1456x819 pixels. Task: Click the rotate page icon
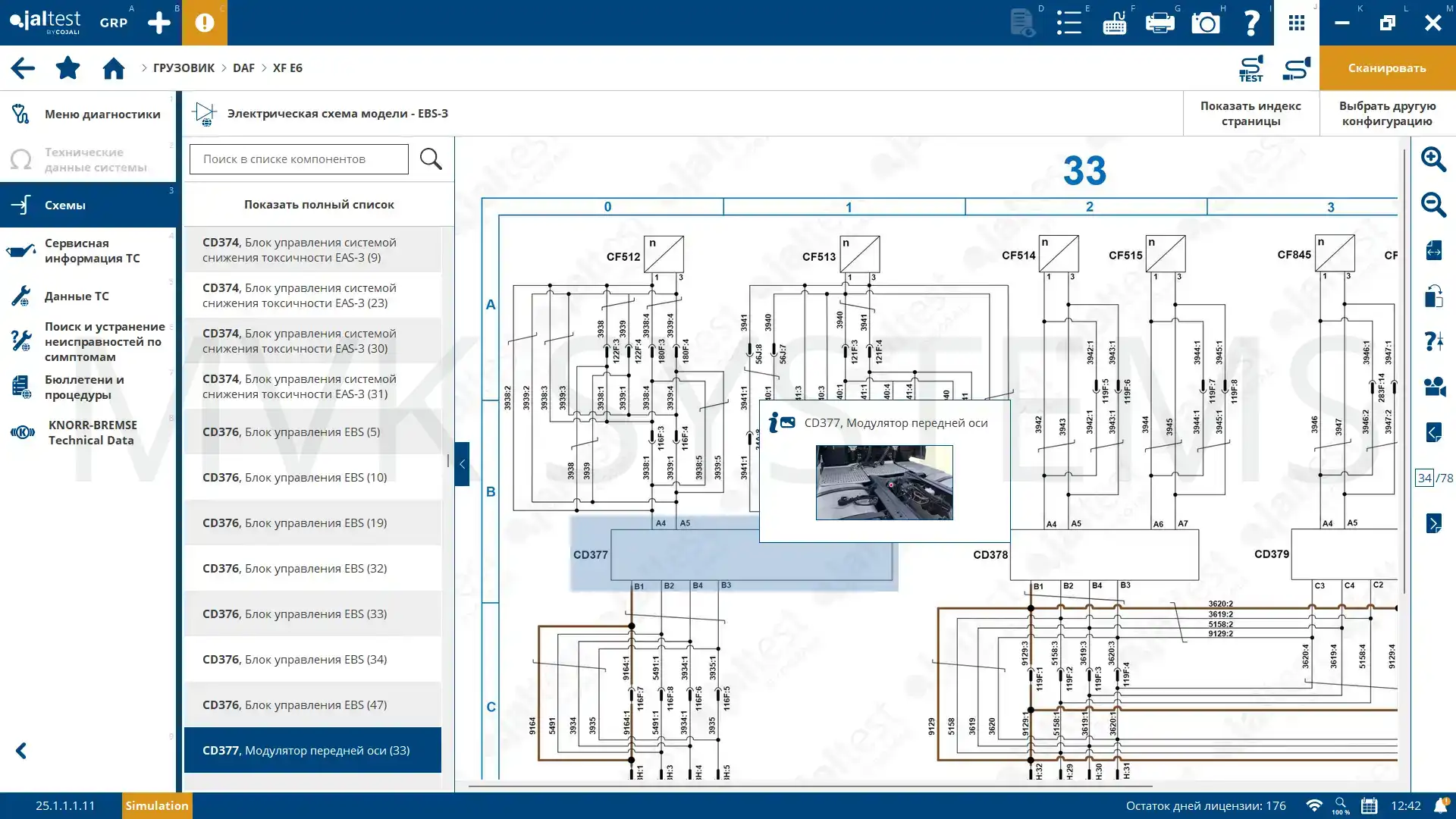tap(1433, 296)
